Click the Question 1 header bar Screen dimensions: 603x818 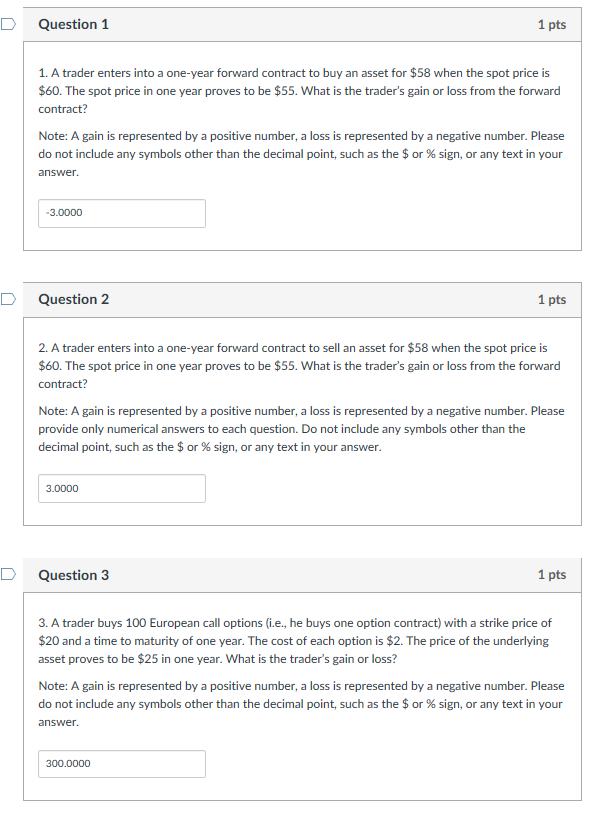pos(300,23)
